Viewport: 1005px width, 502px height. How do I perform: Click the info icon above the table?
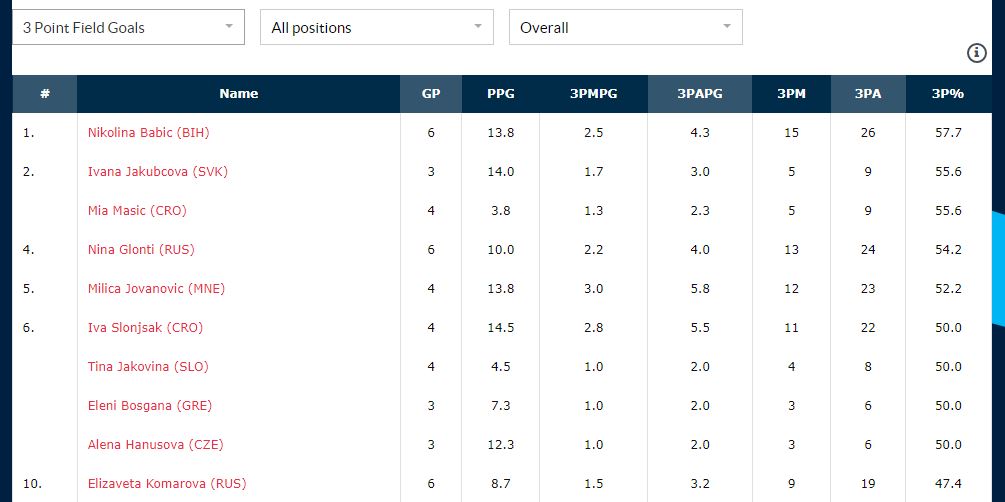tap(977, 54)
